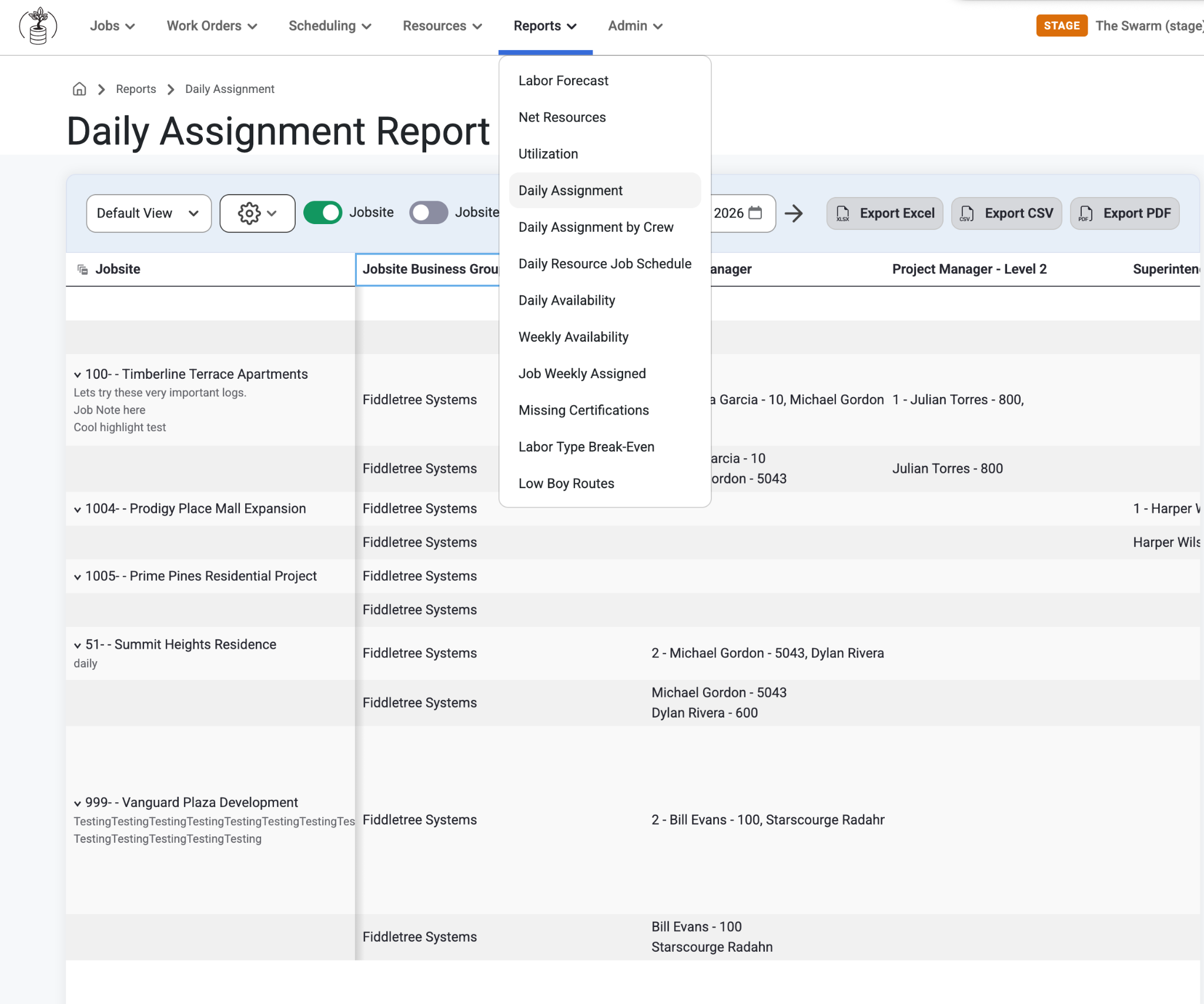Click "2 - Bill Evans - 100, Starscourge Radahr" cell
The image size is (1204, 1004).
[x=768, y=820]
